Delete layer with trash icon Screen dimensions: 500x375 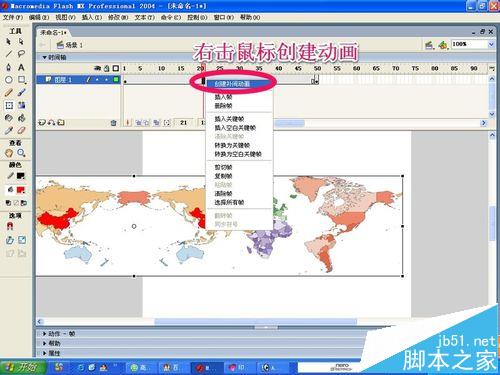click(113, 123)
